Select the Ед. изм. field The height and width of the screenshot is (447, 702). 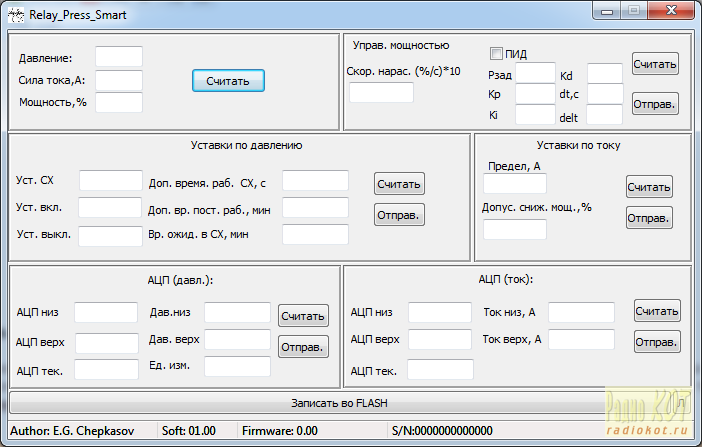(x=236, y=366)
